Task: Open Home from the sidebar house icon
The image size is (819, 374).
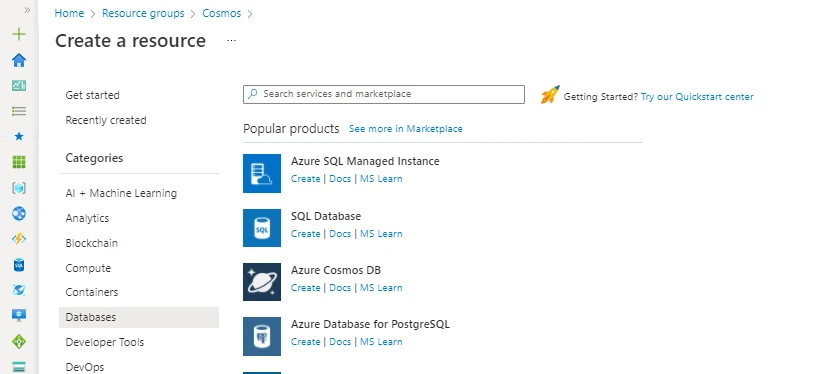Action: [x=19, y=60]
